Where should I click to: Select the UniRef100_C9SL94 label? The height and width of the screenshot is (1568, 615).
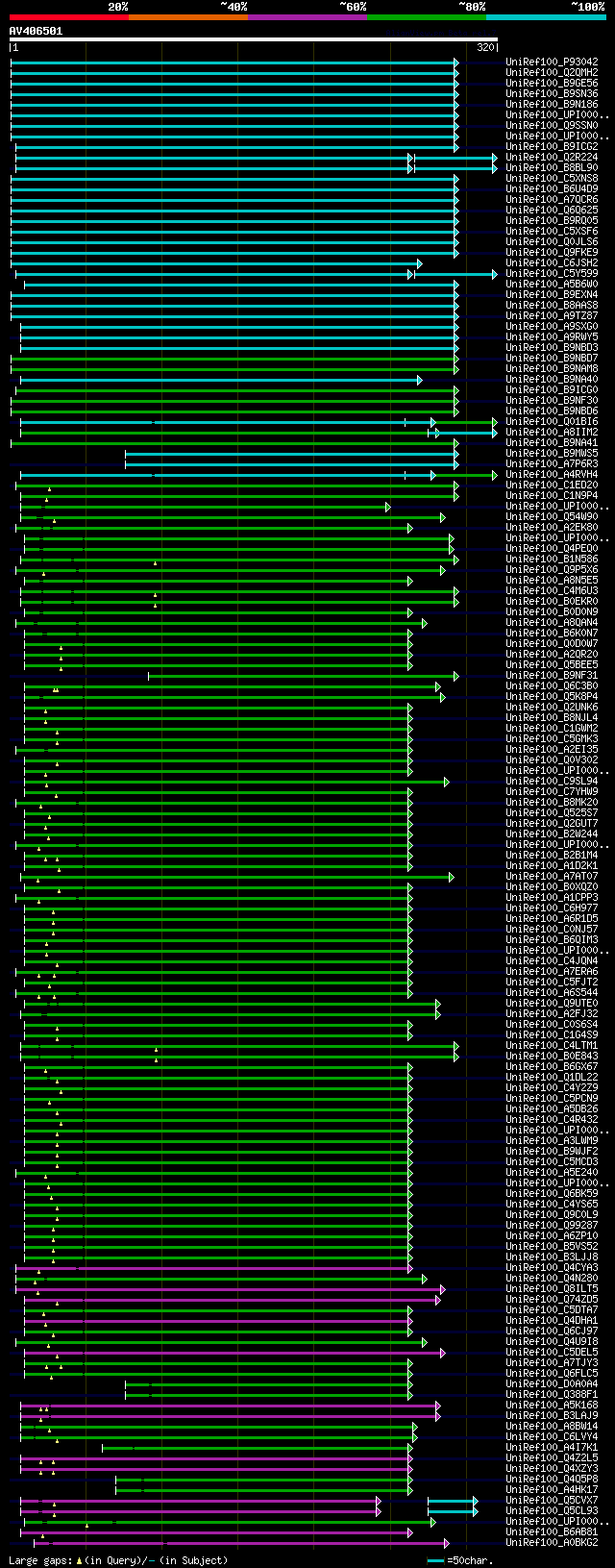pos(552,782)
